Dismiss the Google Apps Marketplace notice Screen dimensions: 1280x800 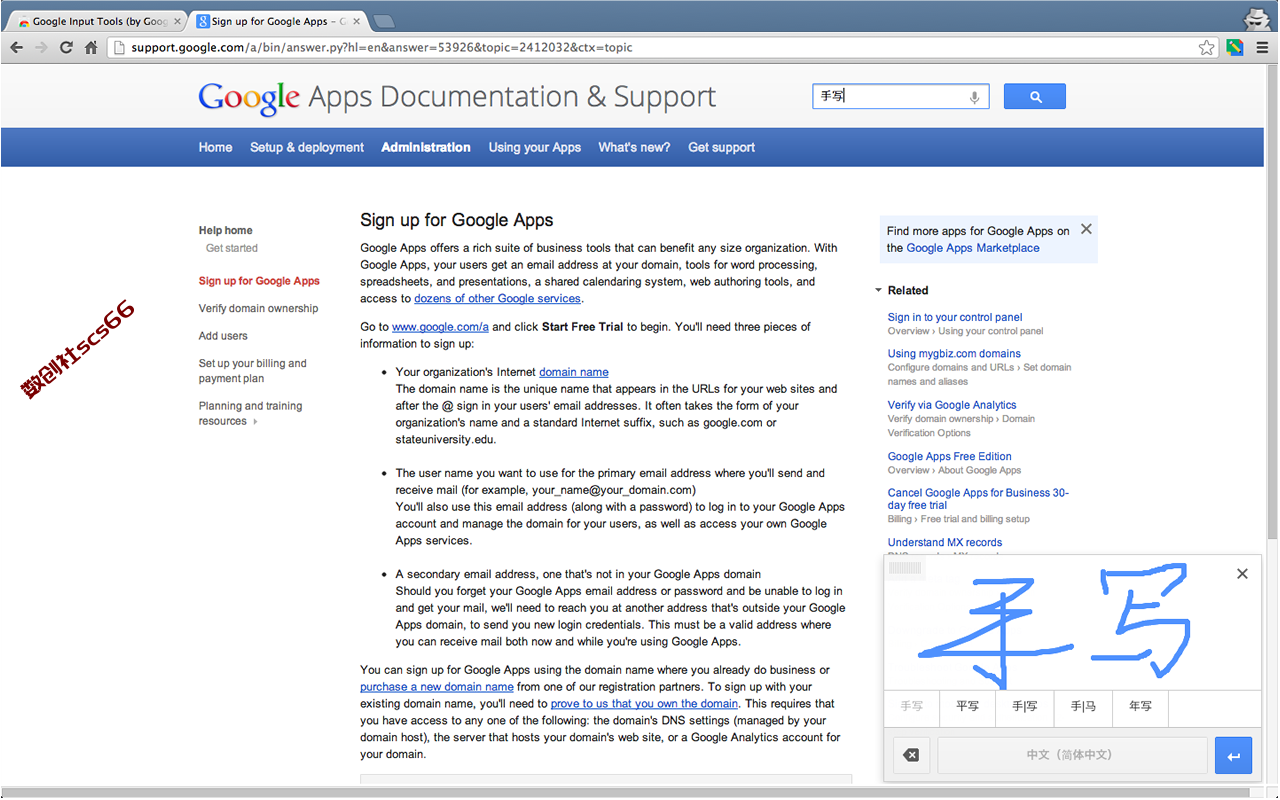tap(1086, 229)
